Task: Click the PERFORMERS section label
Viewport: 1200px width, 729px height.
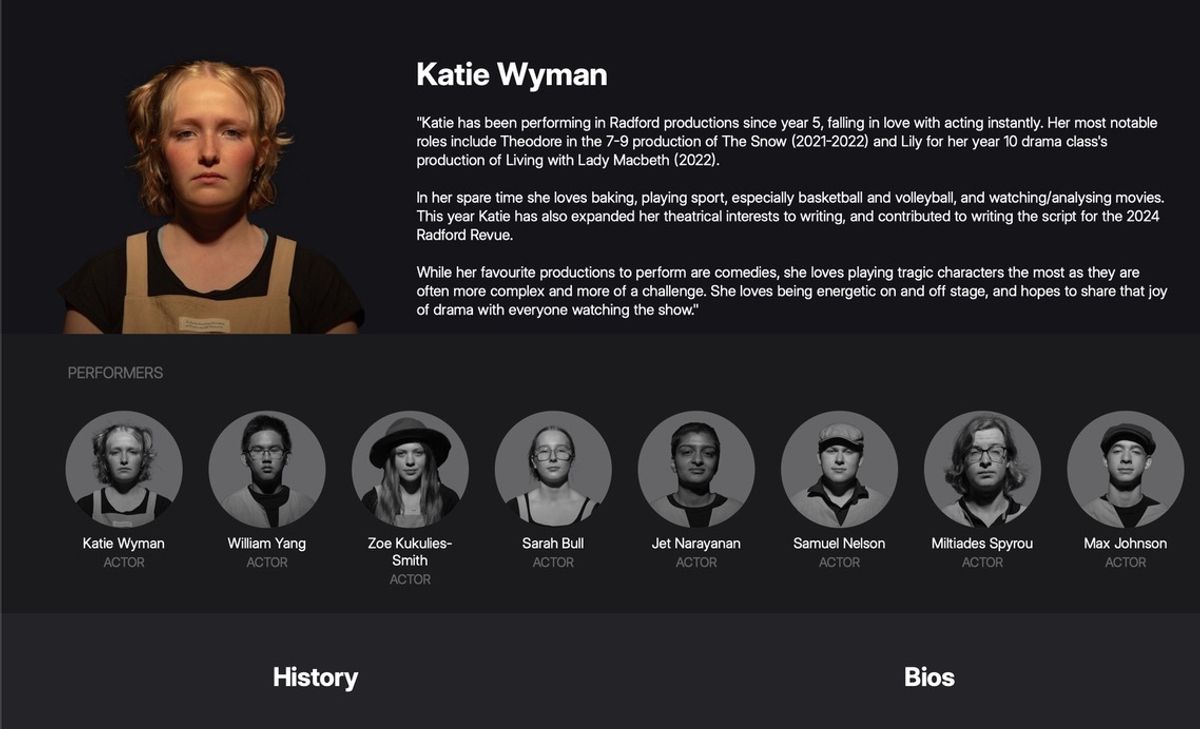Action: [115, 373]
